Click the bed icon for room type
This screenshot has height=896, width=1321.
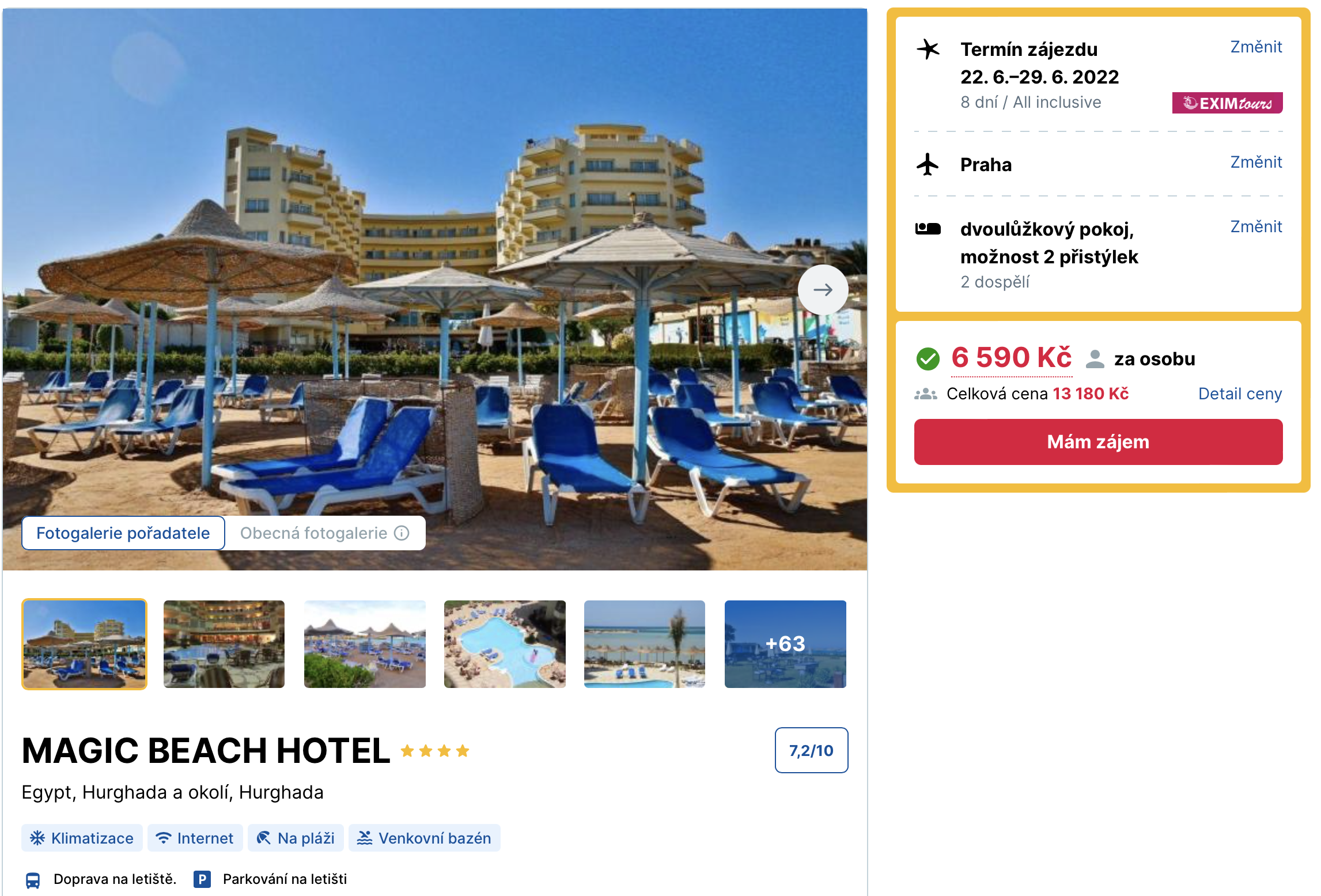tap(928, 229)
